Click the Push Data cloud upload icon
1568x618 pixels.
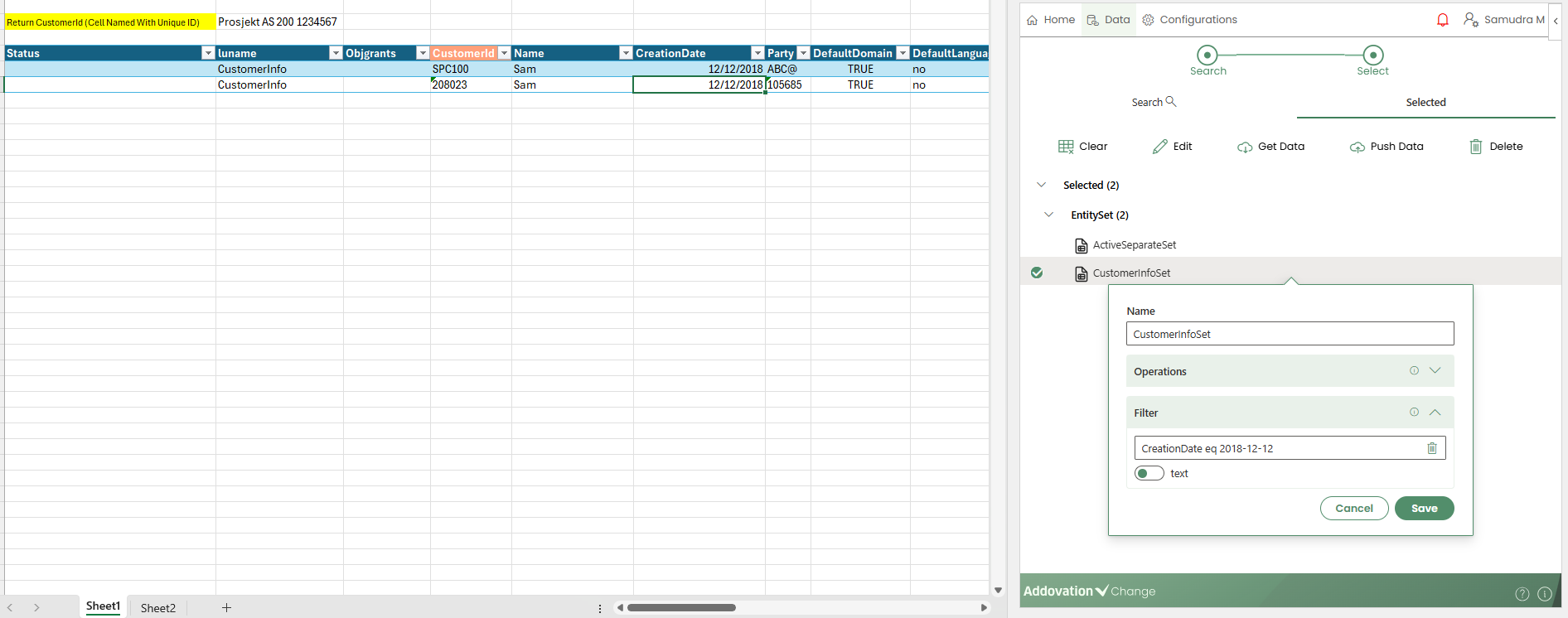1357,147
